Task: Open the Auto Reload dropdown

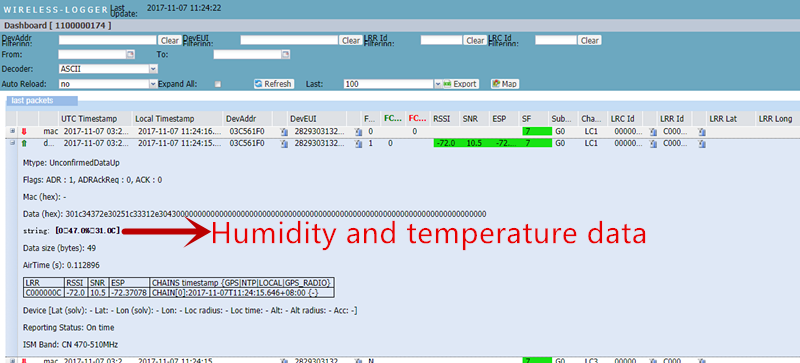Action: click(x=153, y=84)
